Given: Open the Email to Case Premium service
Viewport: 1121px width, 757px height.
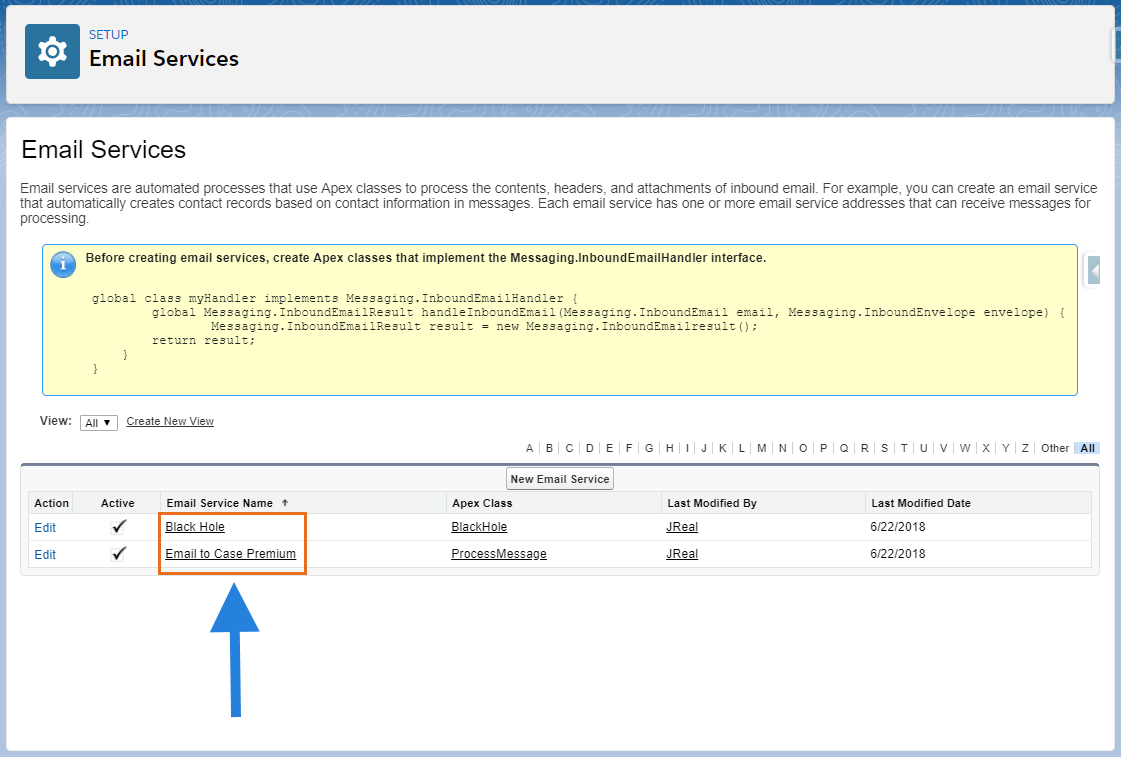Looking at the screenshot, I should click(230, 553).
